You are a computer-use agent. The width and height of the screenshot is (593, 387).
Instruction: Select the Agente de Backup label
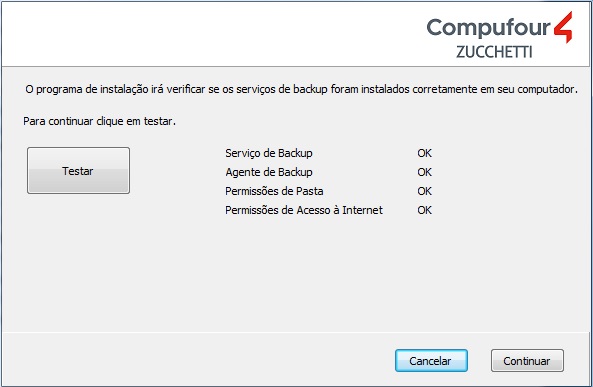269,172
